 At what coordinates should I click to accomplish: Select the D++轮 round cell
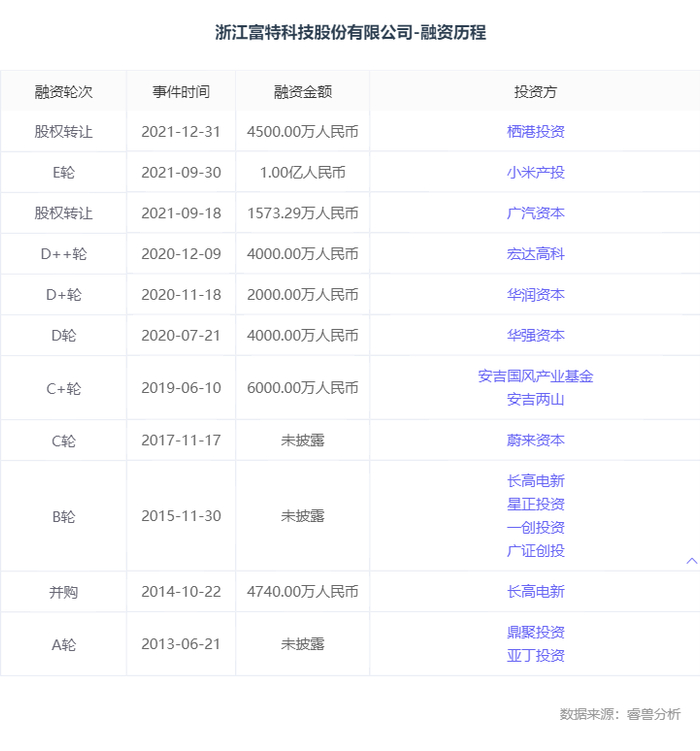click(63, 254)
